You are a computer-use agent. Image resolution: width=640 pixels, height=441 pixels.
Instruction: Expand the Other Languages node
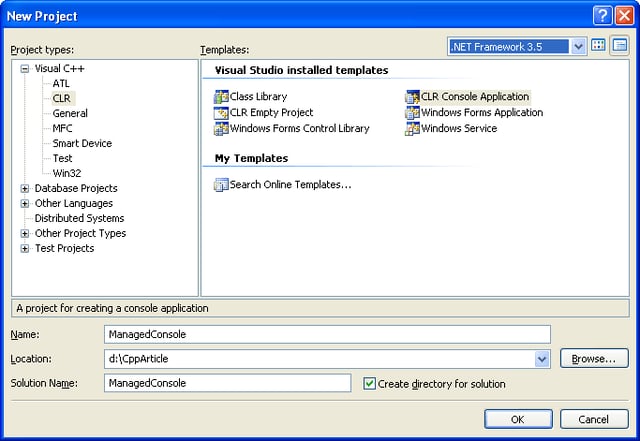tap(25, 203)
